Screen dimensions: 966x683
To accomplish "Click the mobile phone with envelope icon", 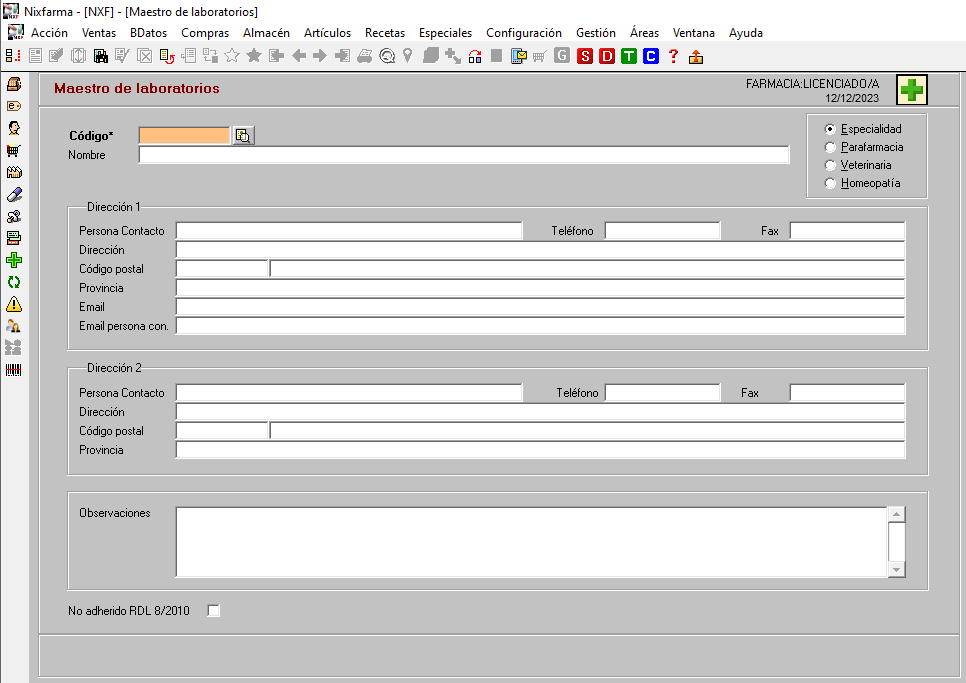I will [519, 56].
